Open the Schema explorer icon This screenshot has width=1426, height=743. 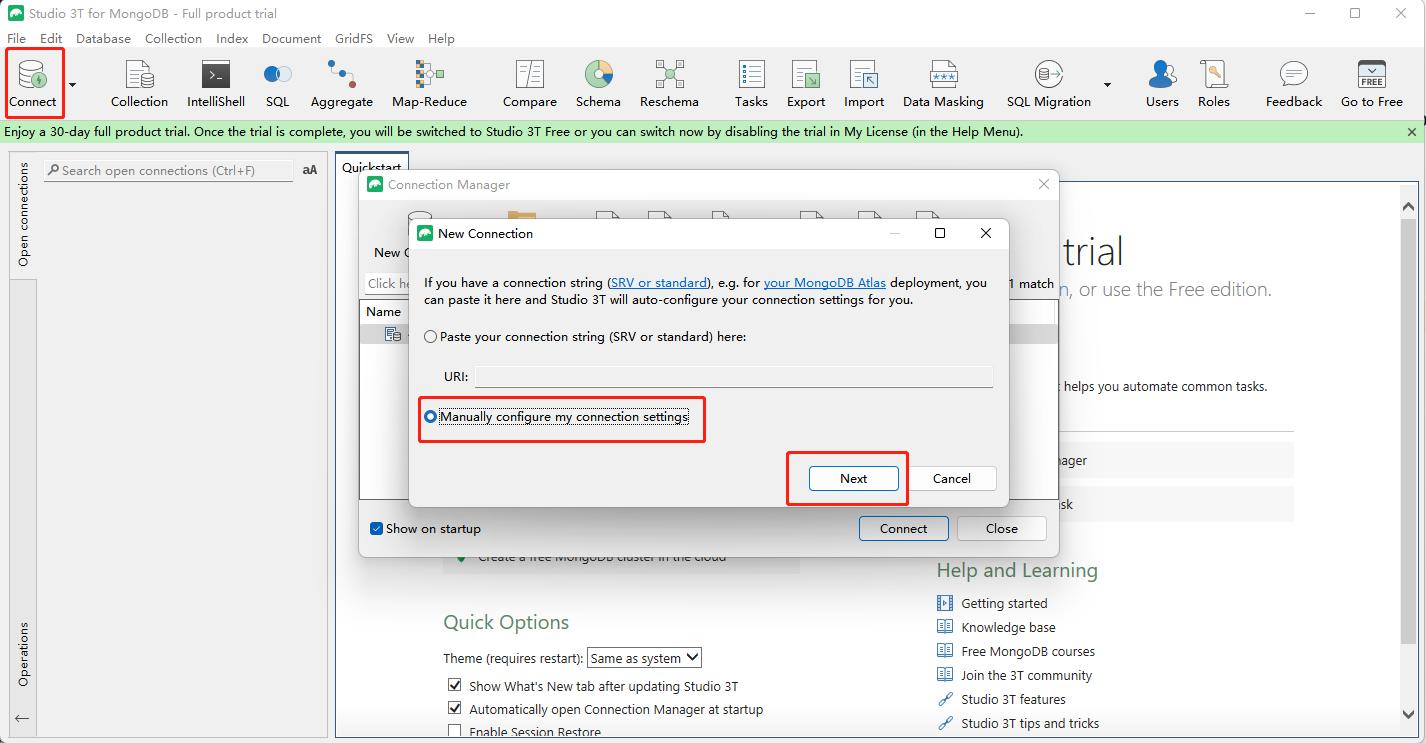click(598, 83)
